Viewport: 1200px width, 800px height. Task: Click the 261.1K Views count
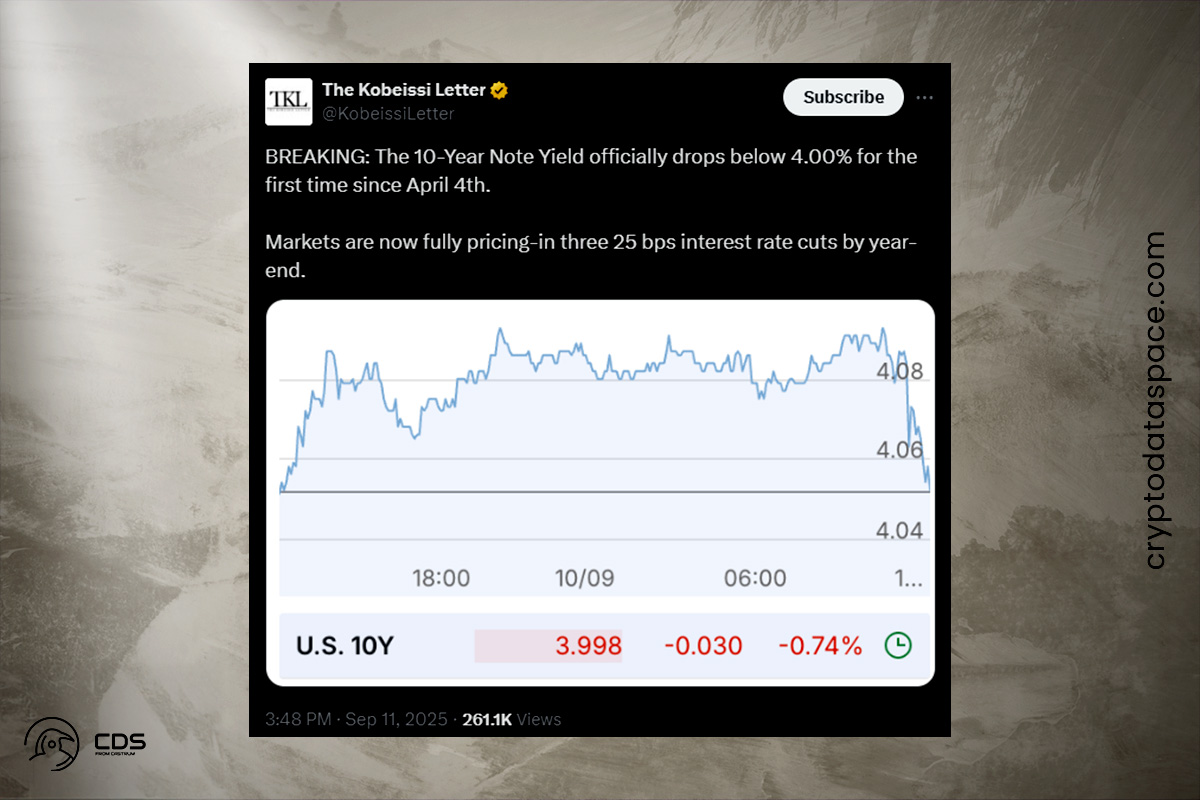511,719
